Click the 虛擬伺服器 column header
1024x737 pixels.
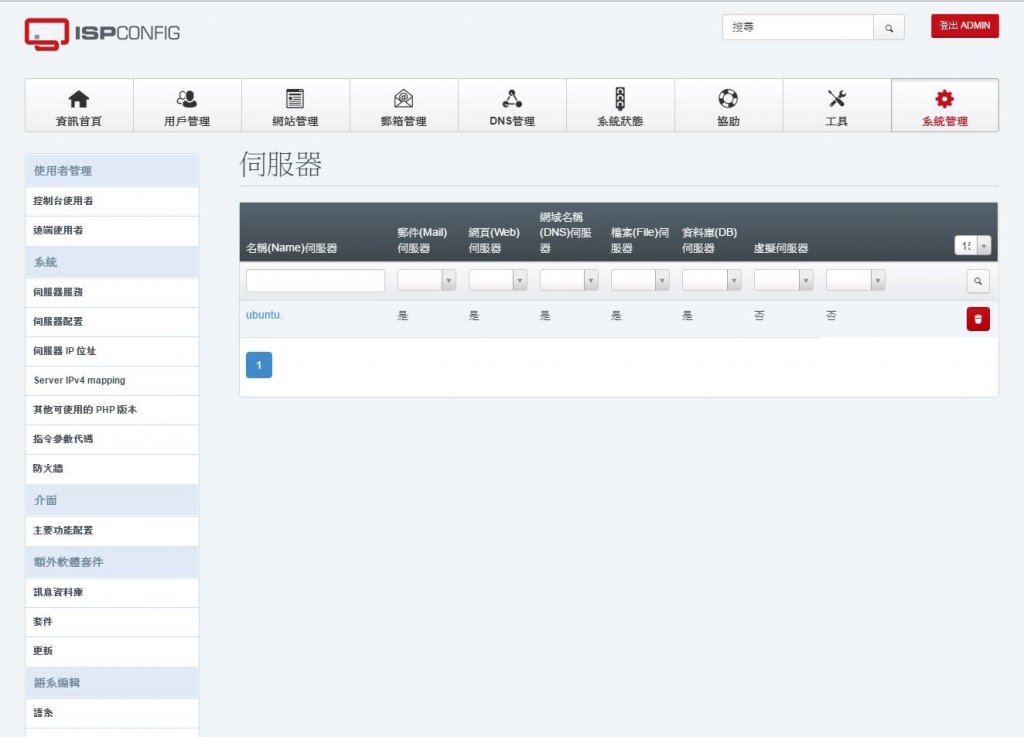click(781, 248)
